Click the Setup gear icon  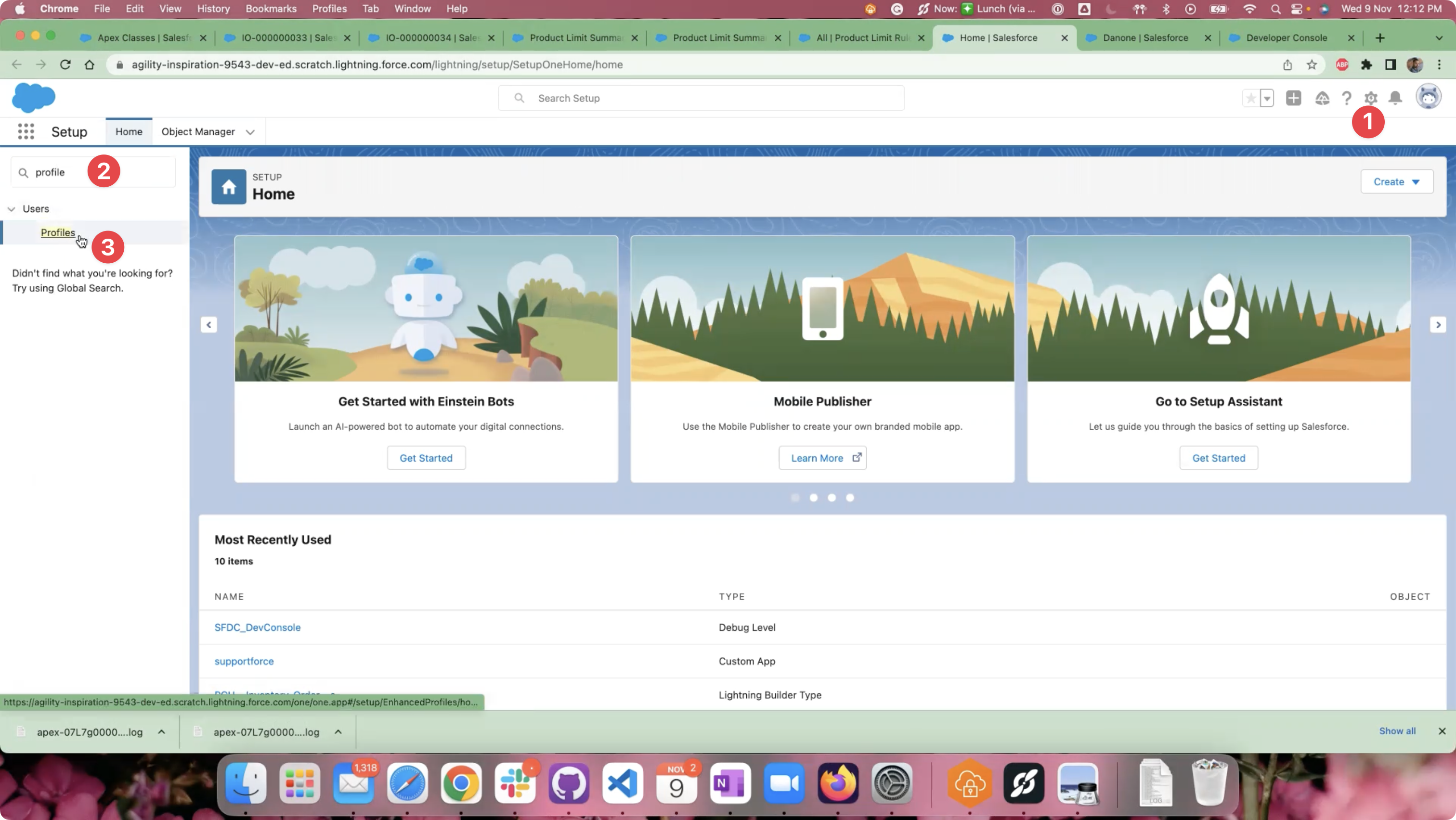(1371, 98)
